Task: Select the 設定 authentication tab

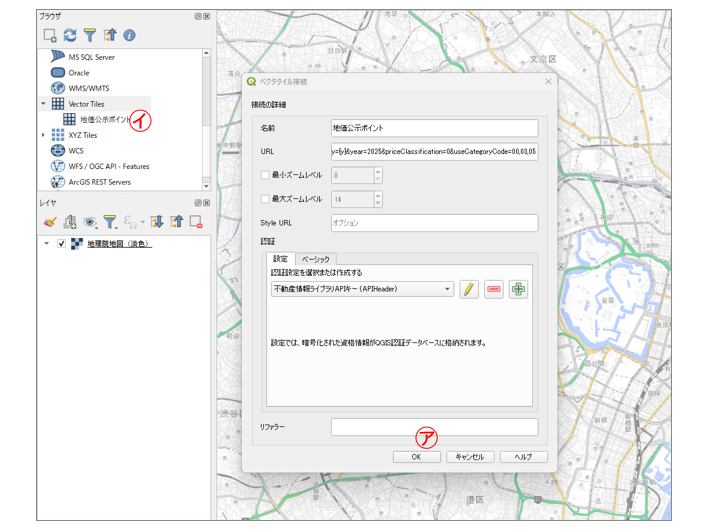Action: (281, 259)
